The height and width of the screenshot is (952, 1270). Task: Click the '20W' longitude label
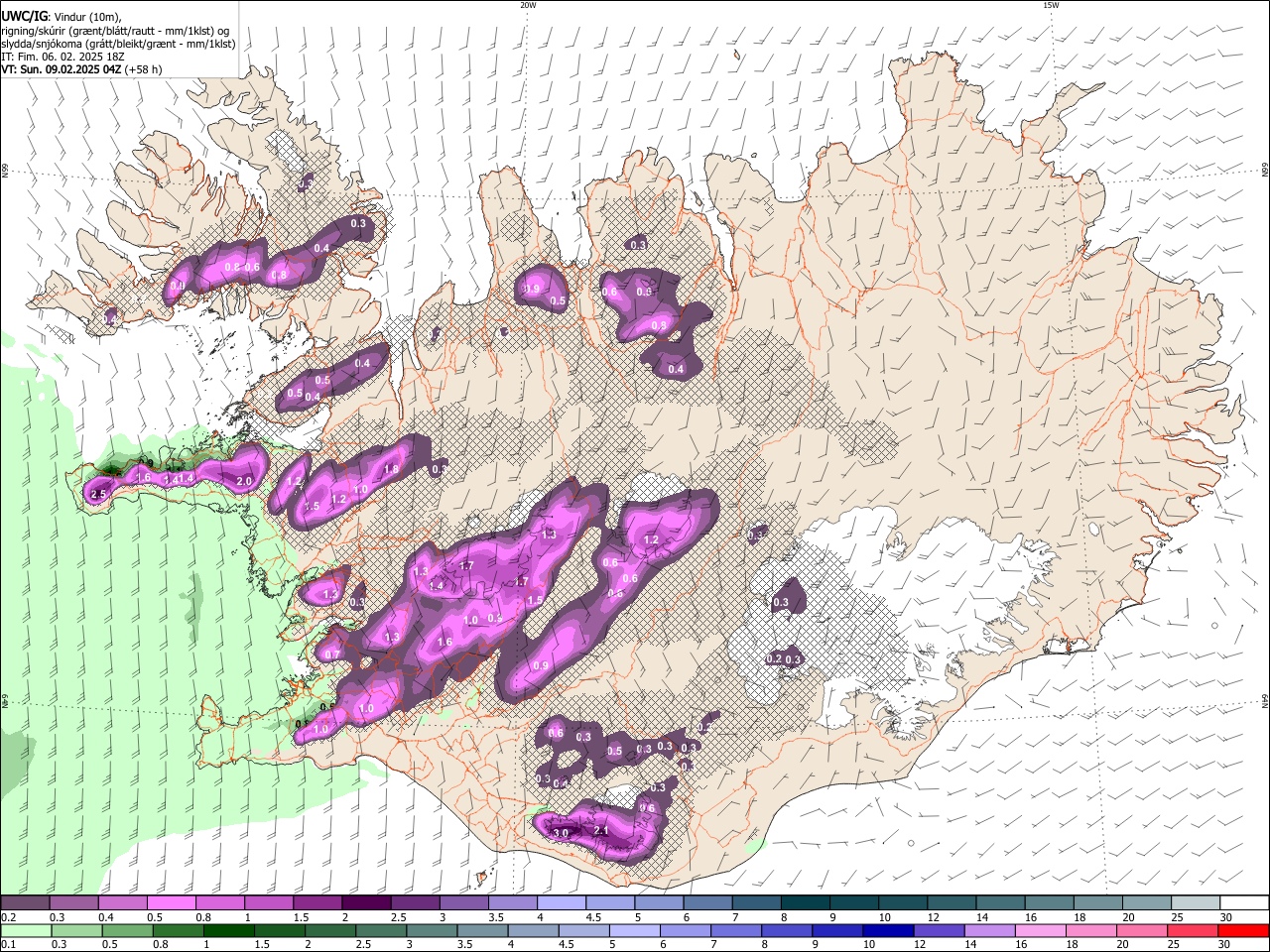(x=528, y=5)
